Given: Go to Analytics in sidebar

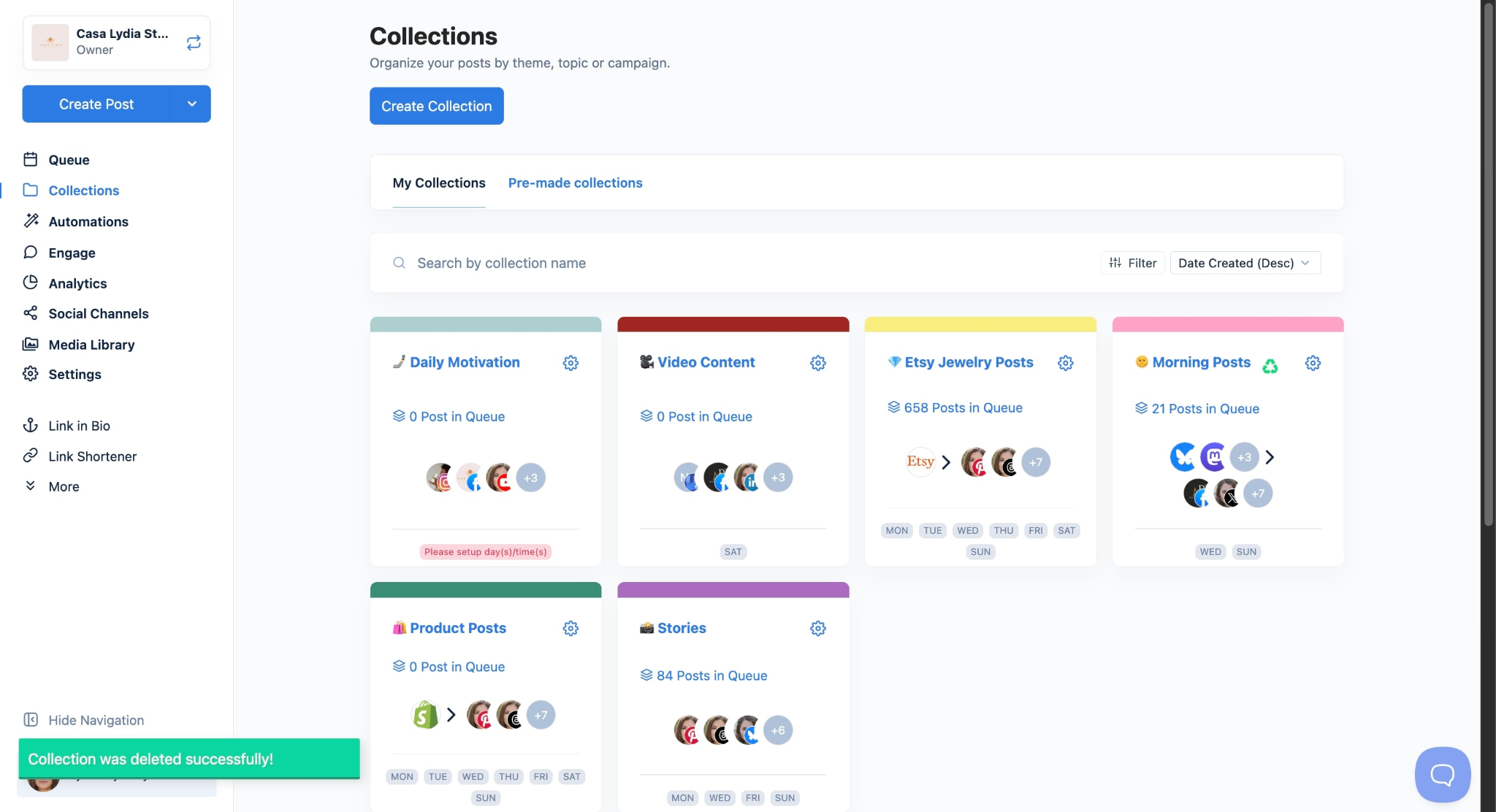Looking at the screenshot, I should pos(77,283).
